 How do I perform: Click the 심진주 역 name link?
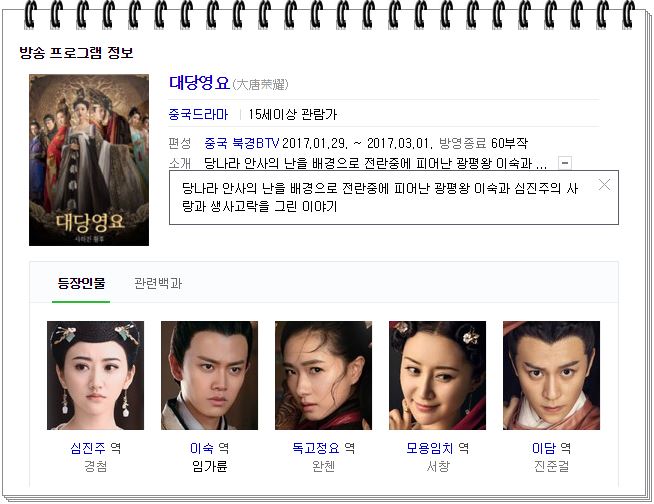click(96, 448)
